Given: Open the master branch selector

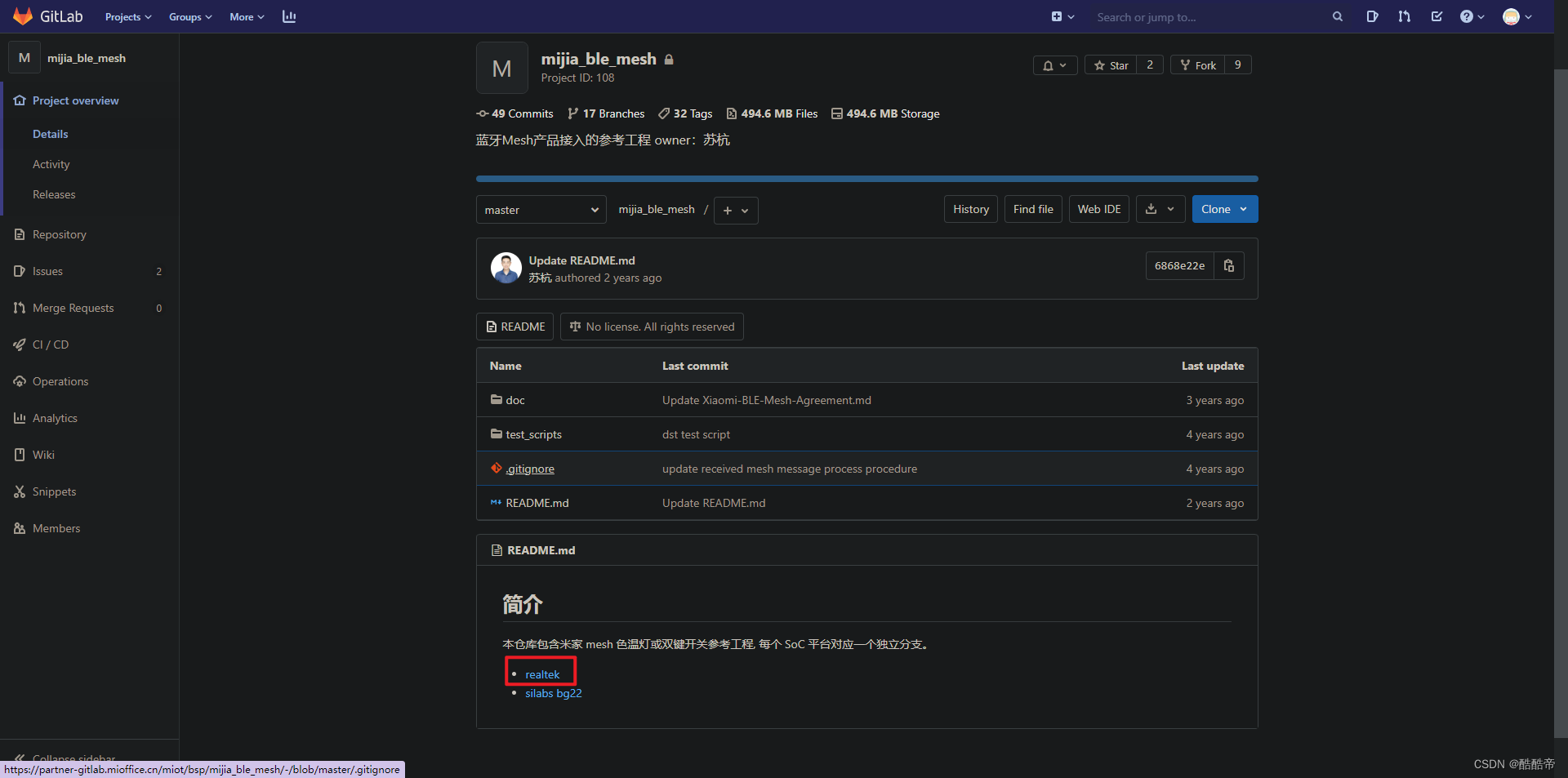Looking at the screenshot, I should (541, 210).
